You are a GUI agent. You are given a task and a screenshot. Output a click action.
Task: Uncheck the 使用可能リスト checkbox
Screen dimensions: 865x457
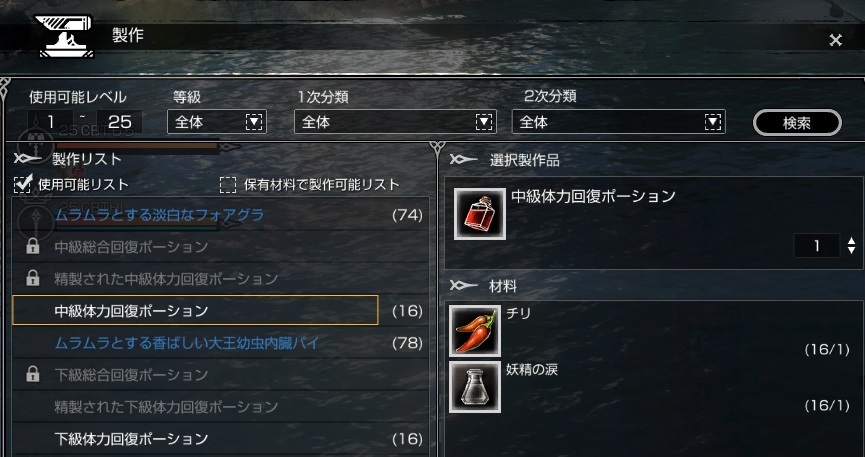[x=22, y=184]
